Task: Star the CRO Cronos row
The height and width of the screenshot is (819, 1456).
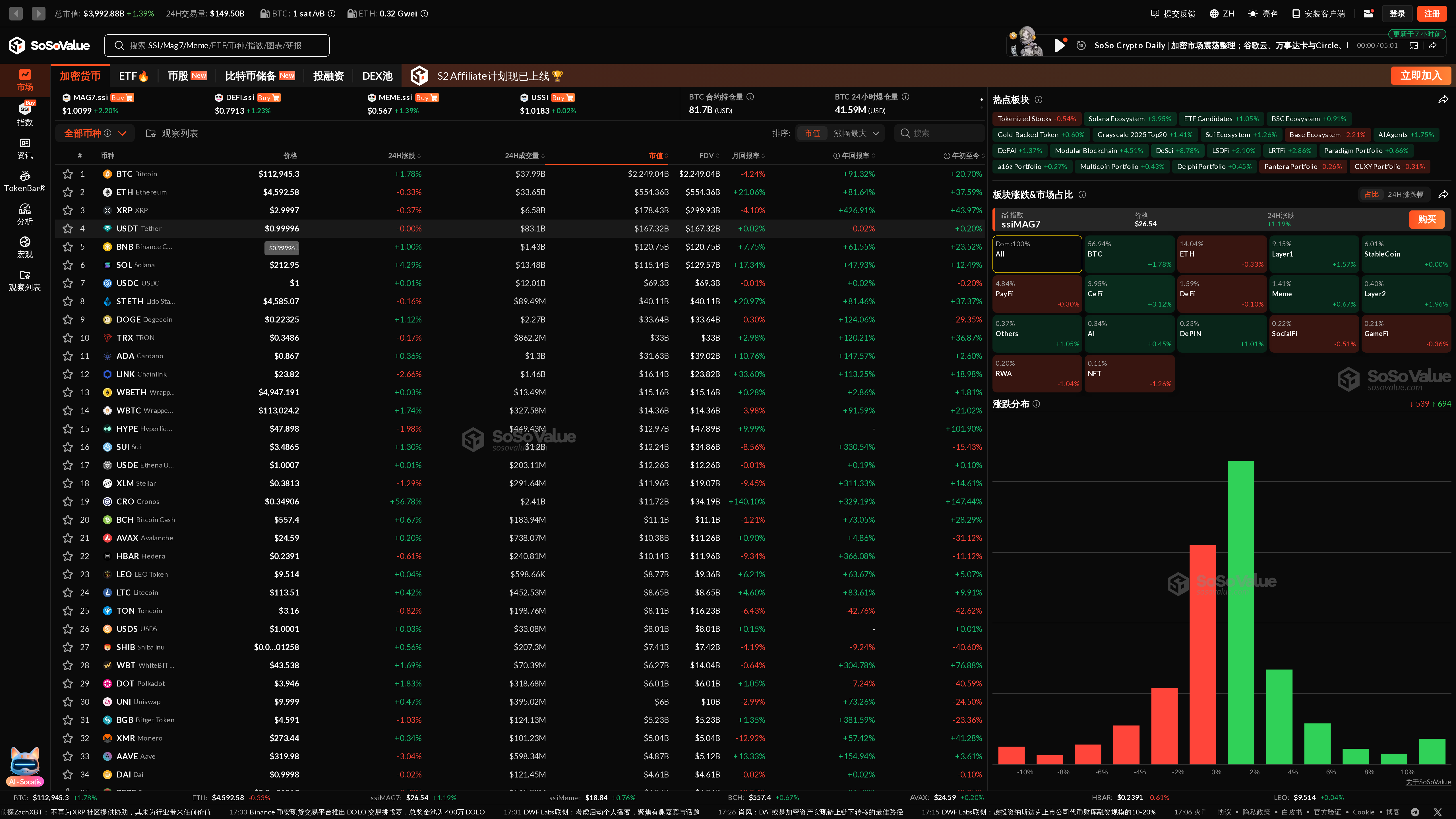Action: pos(68,501)
